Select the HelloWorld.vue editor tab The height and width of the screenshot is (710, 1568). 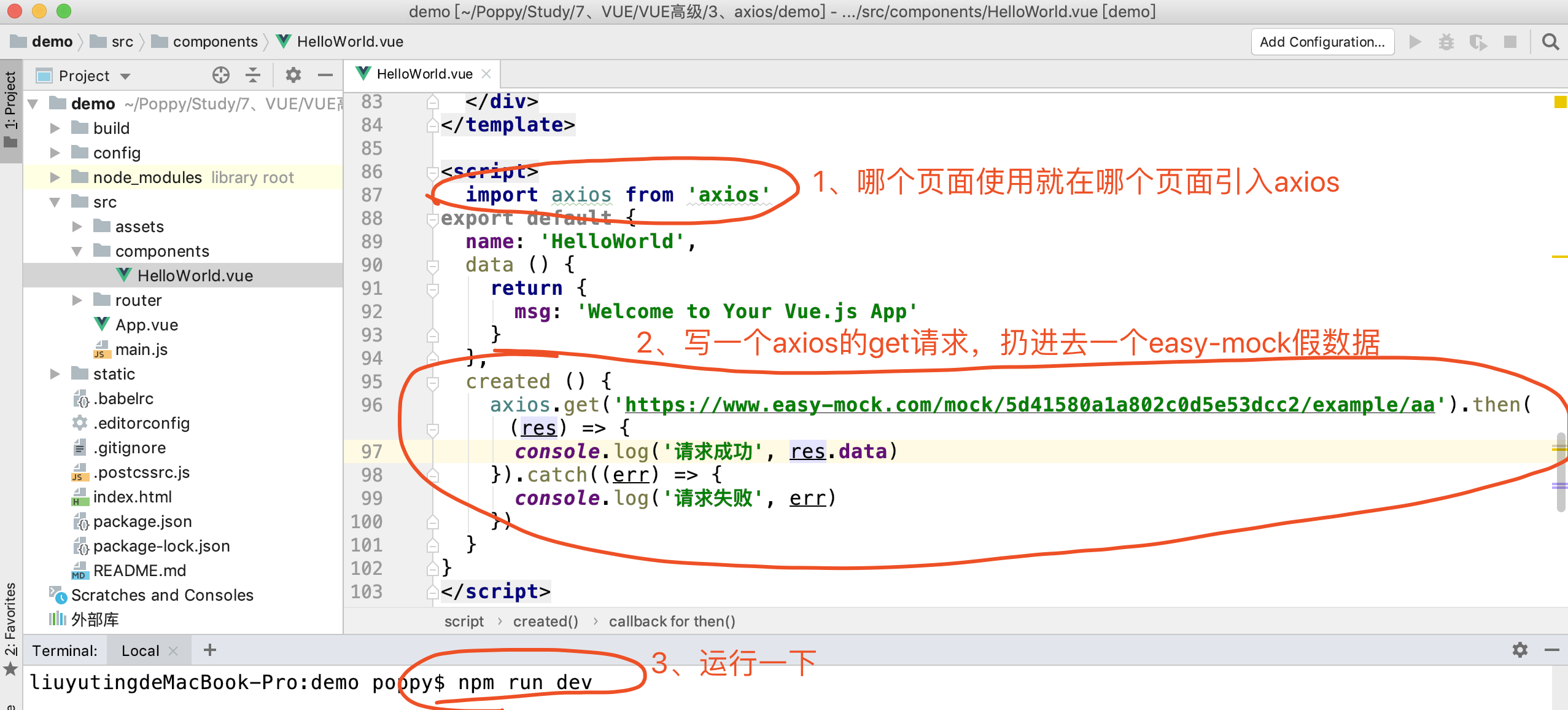(x=424, y=74)
